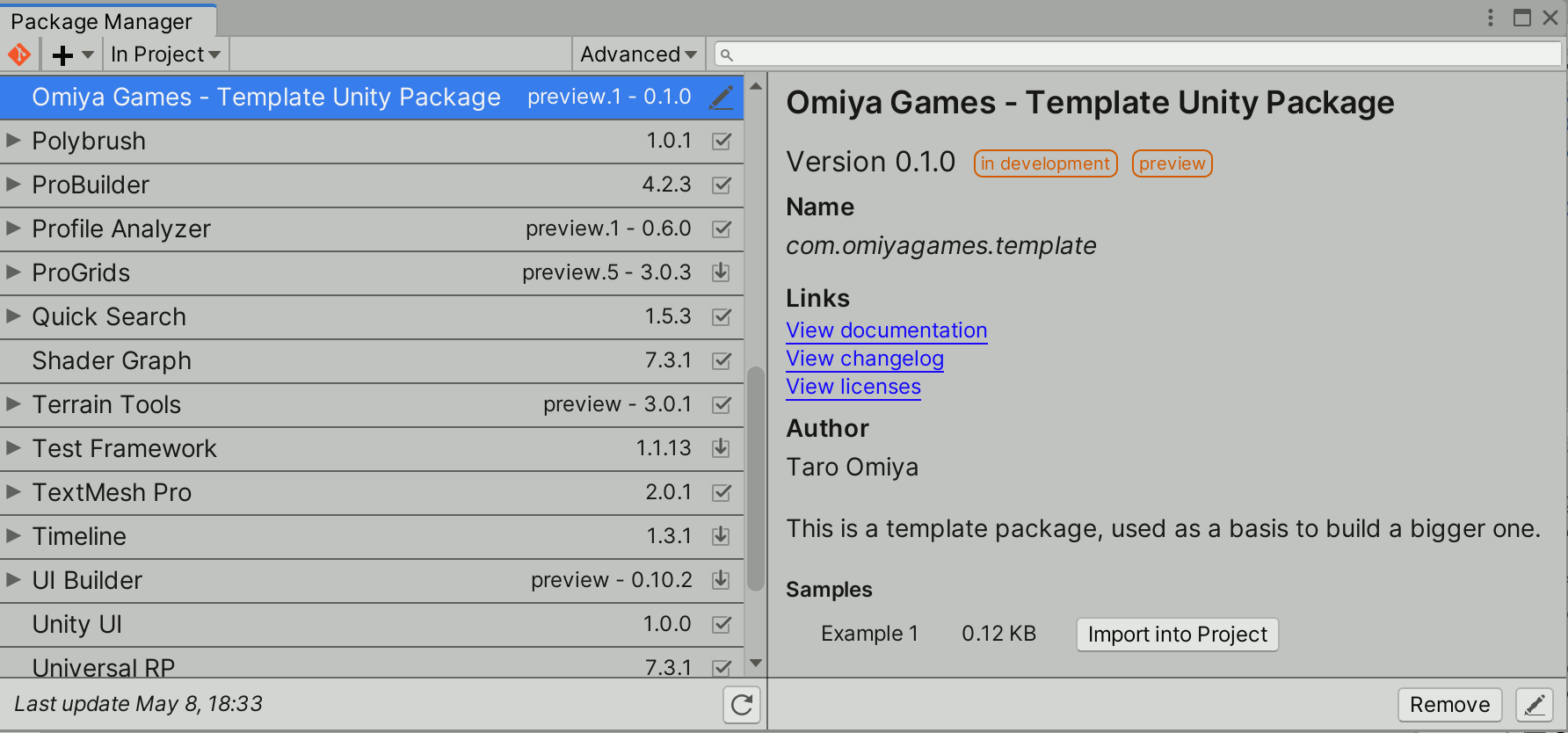
Task: Select the Omiya Games Template Unity Package row
Action: (372, 97)
